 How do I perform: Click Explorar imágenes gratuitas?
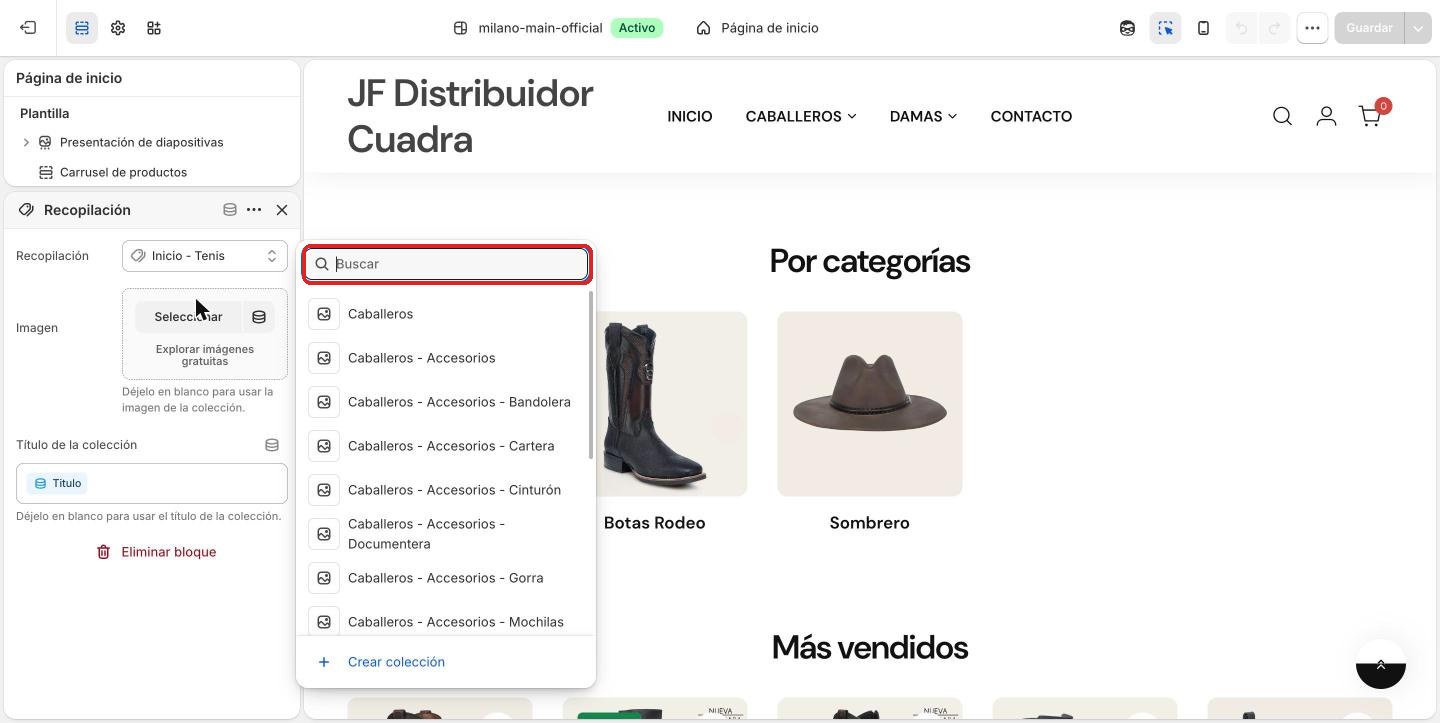[x=205, y=355]
